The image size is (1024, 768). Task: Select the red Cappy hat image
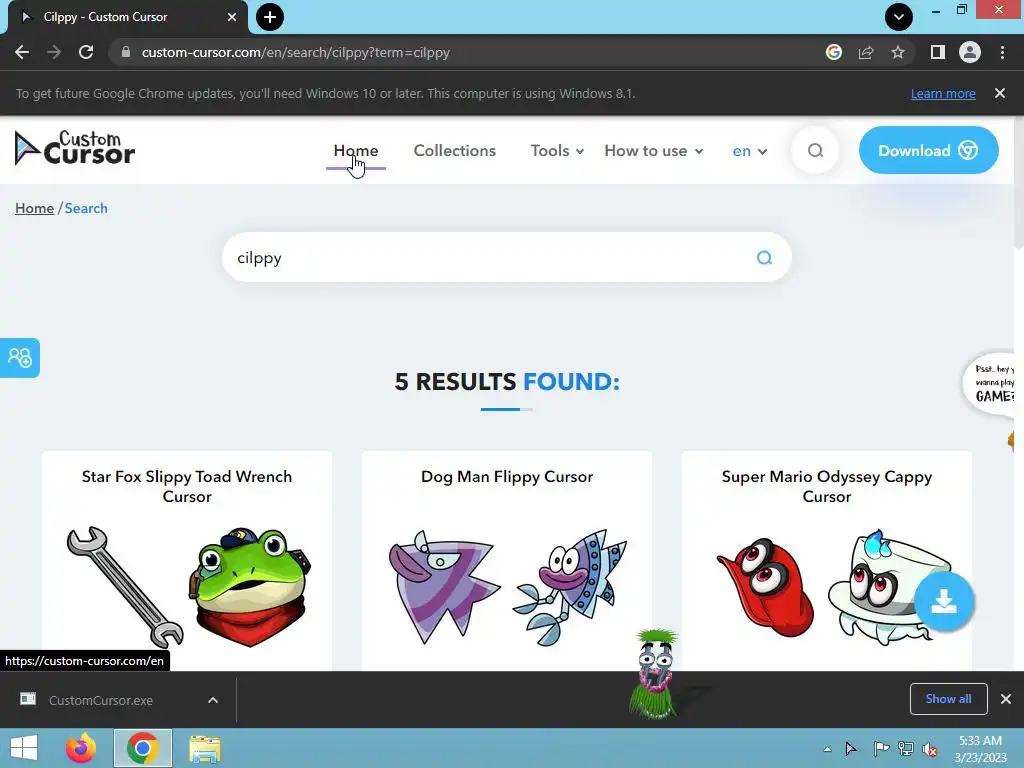tap(765, 586)
